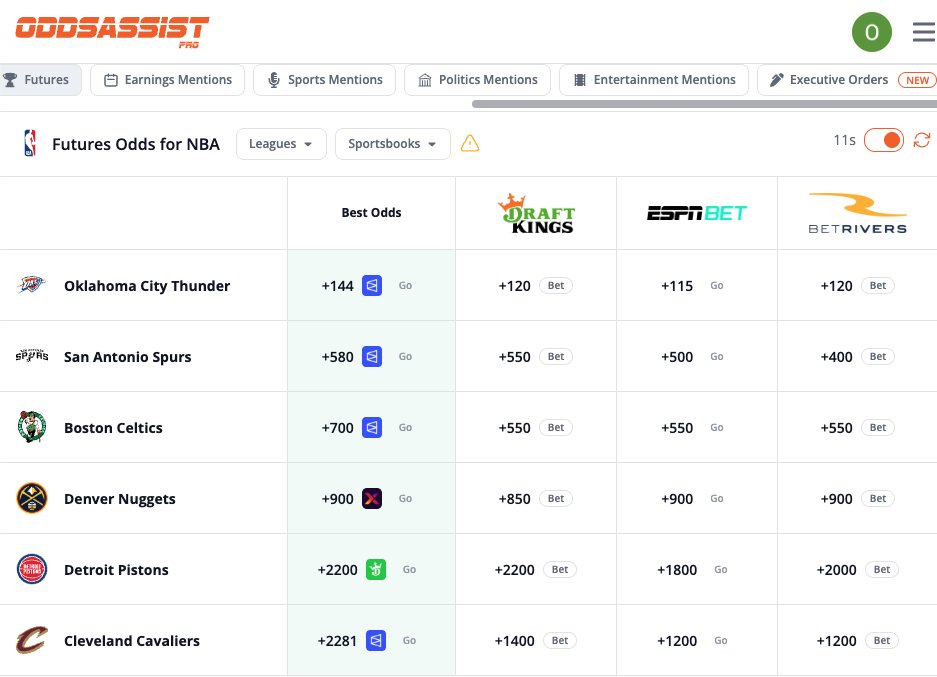Click the warning triangle alert icon

[470, 143]
